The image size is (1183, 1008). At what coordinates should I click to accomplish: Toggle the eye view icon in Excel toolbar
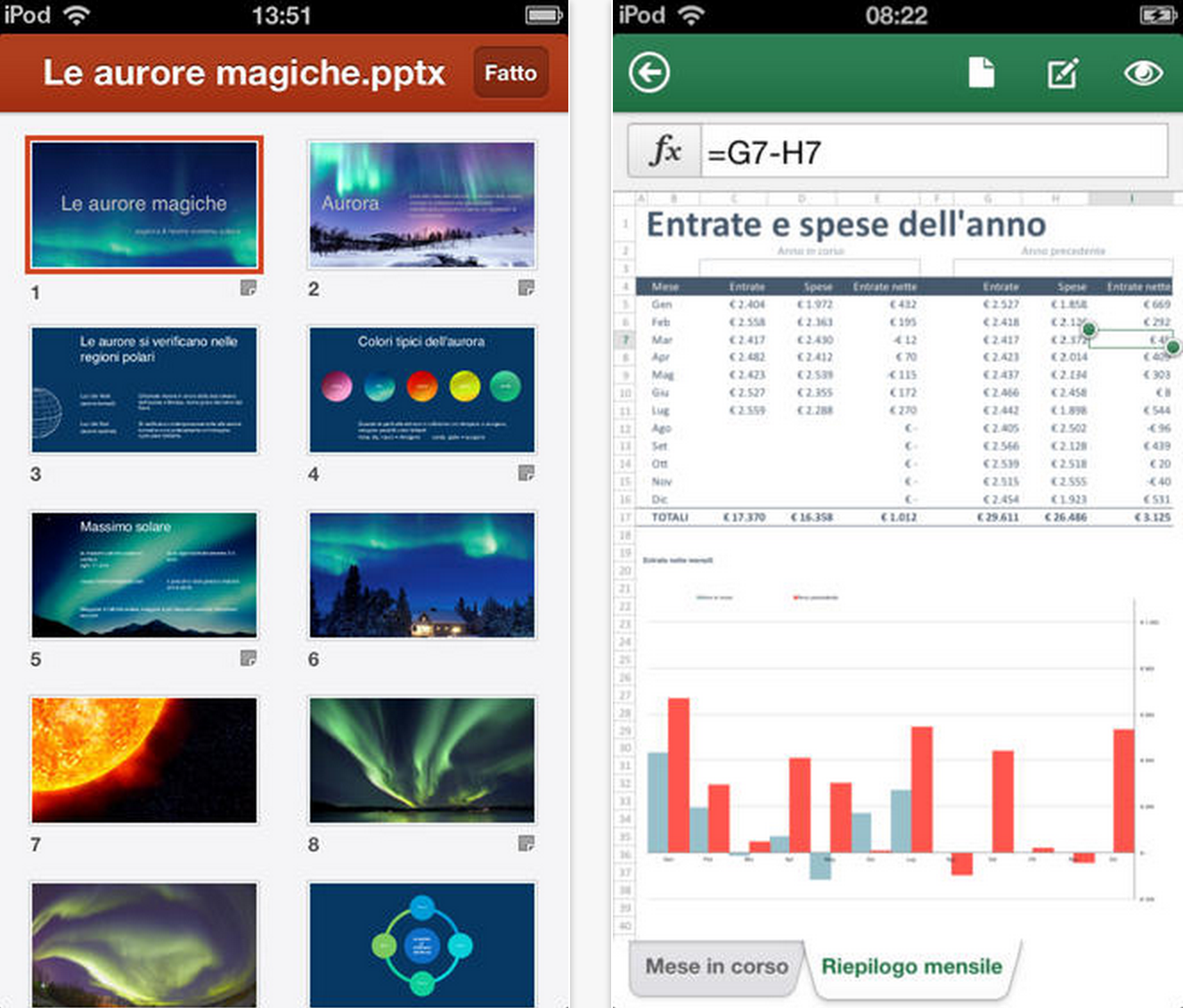coord(1143,73)
